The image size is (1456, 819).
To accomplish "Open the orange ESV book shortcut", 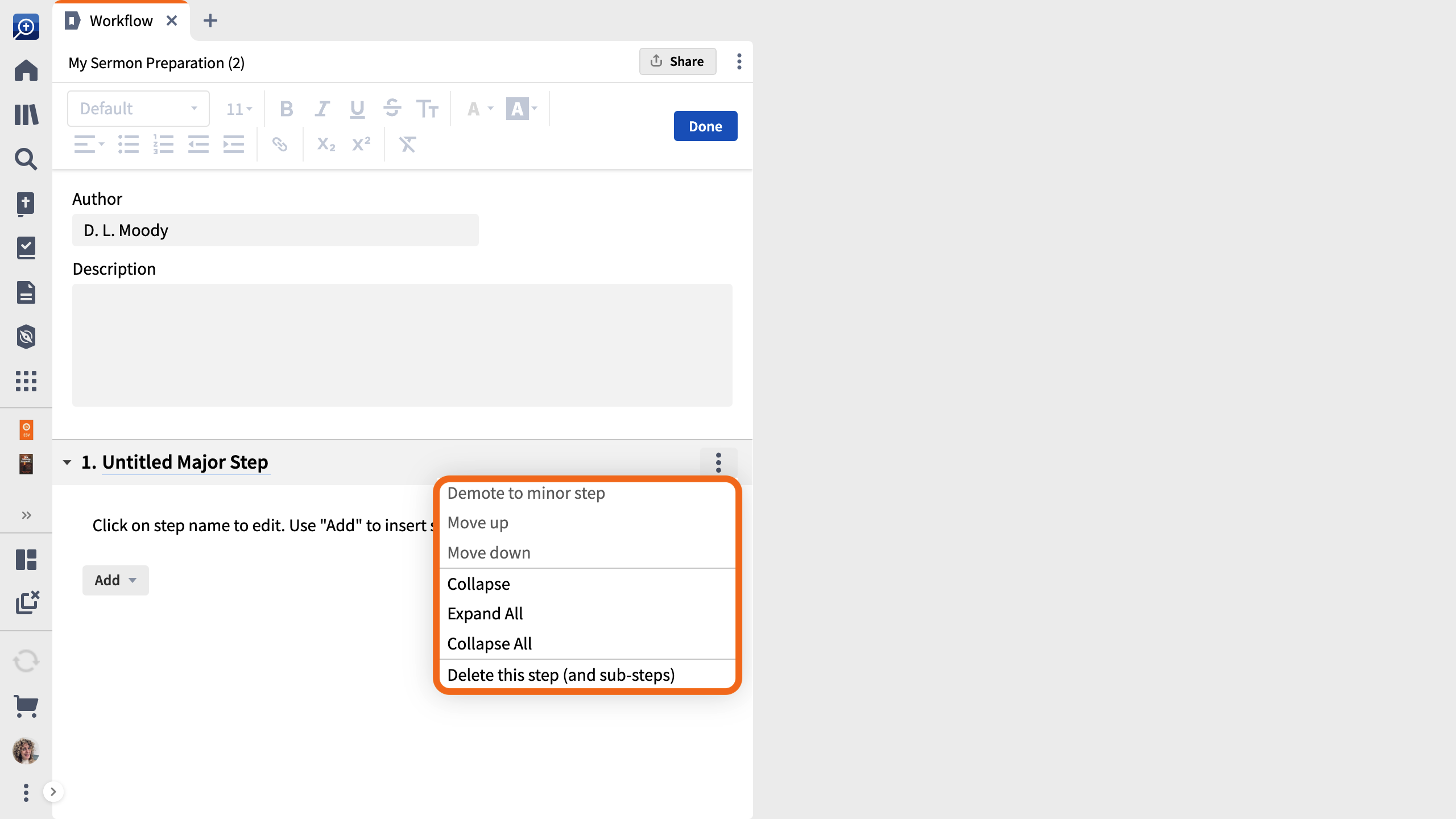I will (x=26, y=430).
